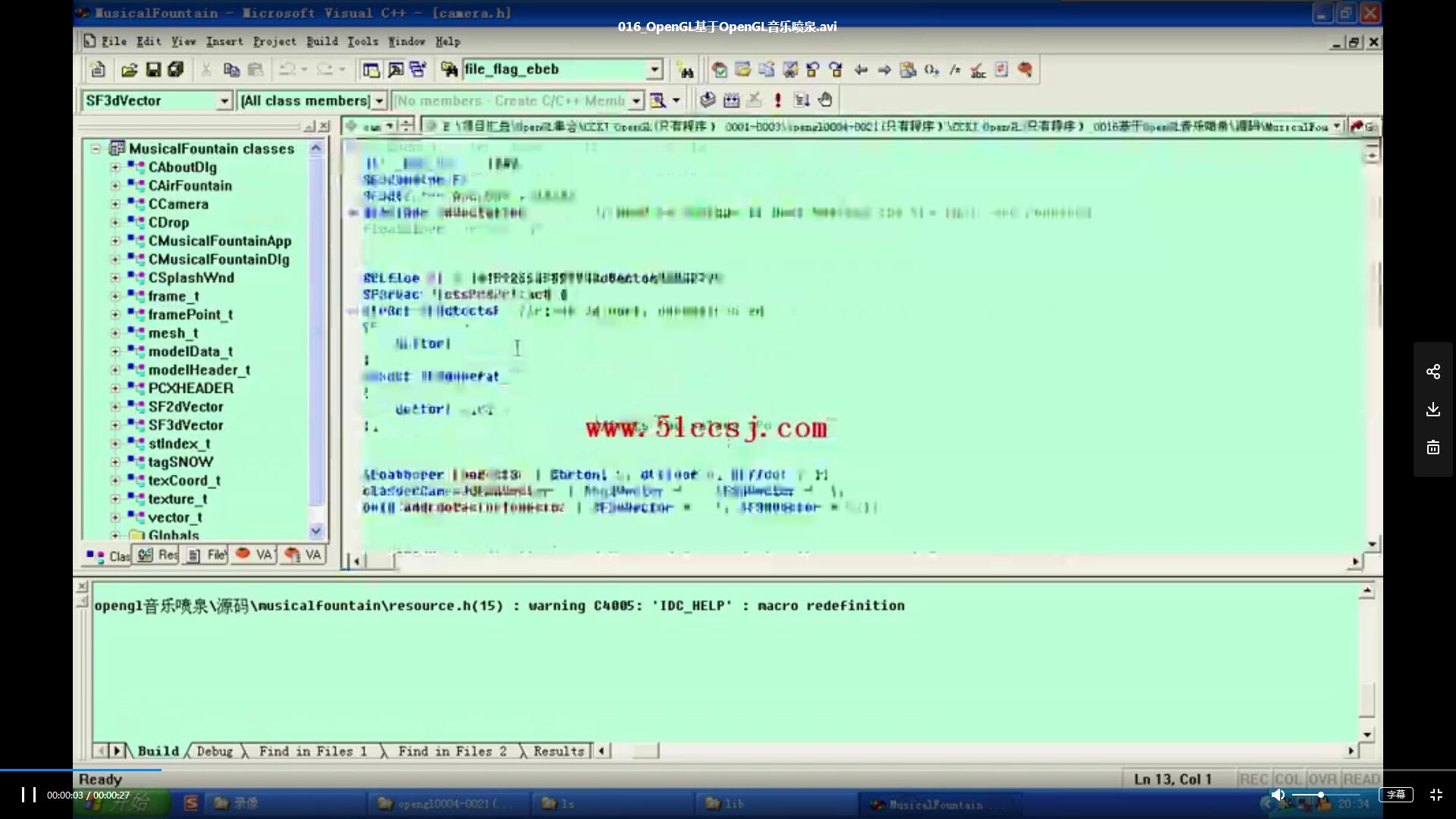This screenshot has width=1456, height=819.
Task: Select PCXHEADER in class tree
Action: coord(191,388)
